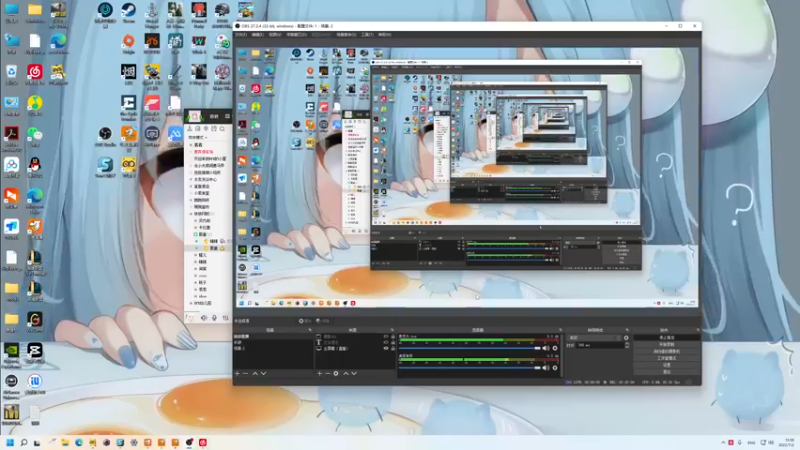Toggle visibility eye for the text source row
800x450 pixels.
(386, 342)
